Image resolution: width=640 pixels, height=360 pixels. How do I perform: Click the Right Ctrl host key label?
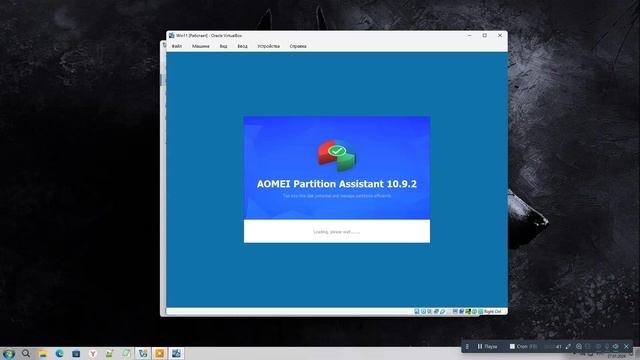pyautogui.click(x=492, y=311)
